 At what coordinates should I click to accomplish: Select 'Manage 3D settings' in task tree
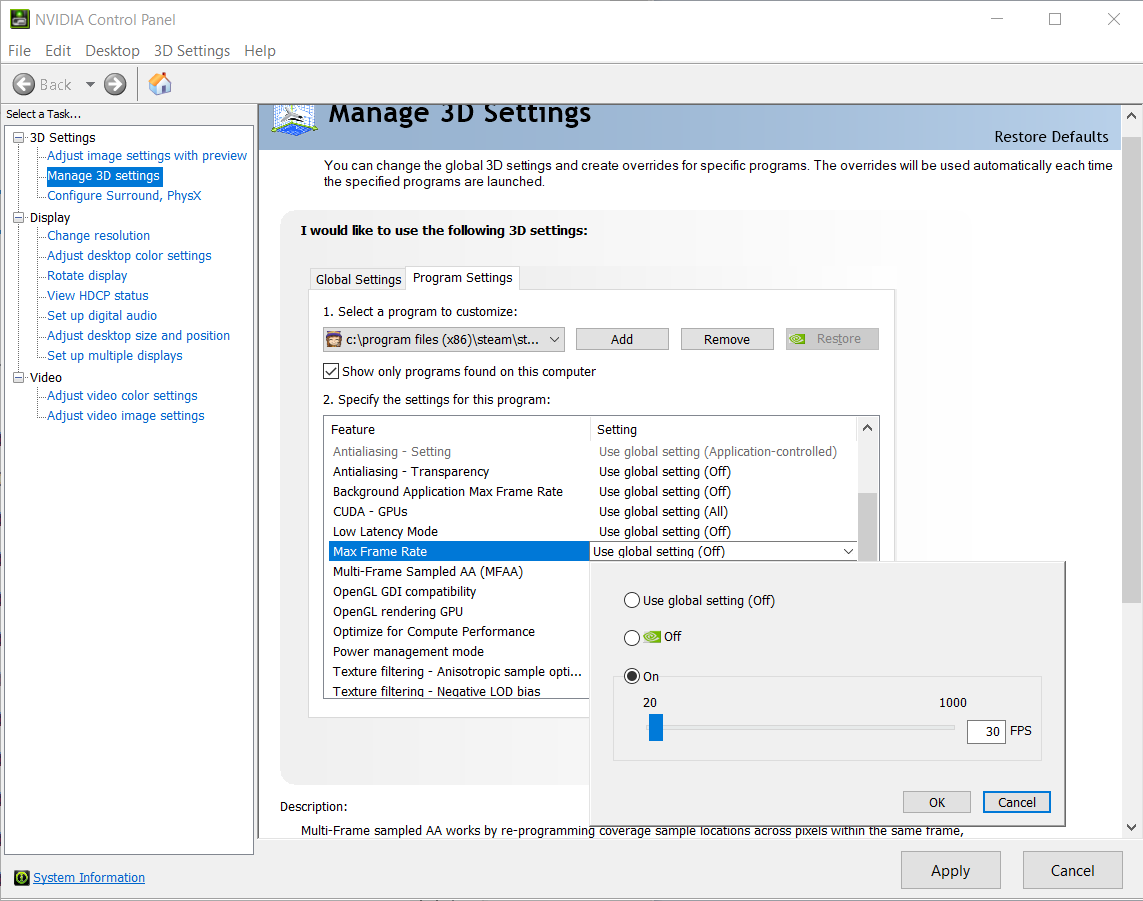click(x=104, y=176)
